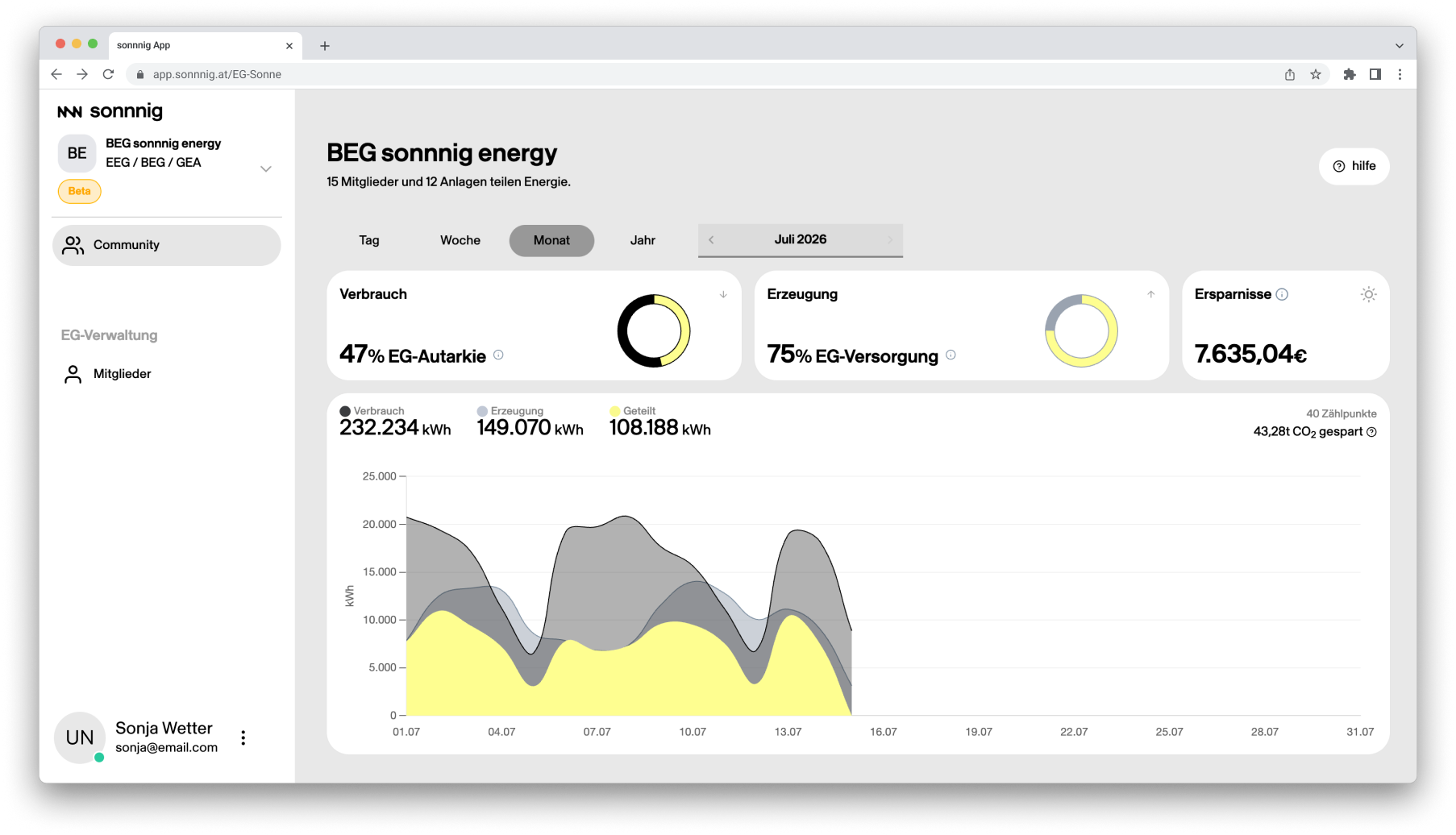Click the Juli 2026 date label
Viewport: 1456px width, 835px height.
tap(801, 239)
